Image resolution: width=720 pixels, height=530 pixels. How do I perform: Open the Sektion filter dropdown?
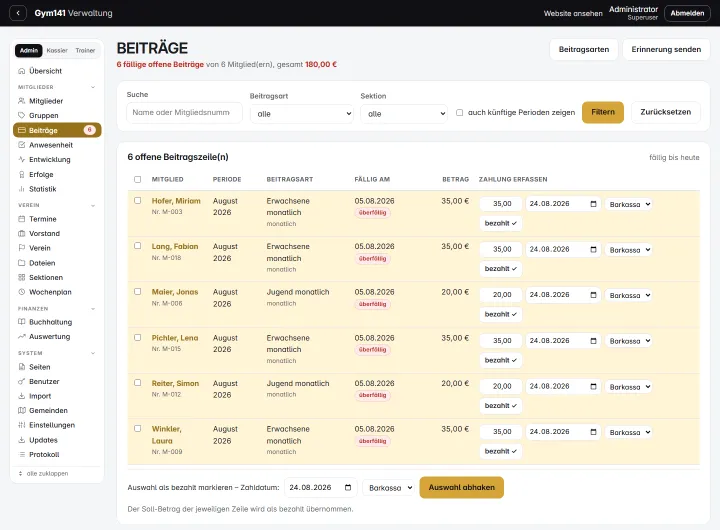pos(404,114)
